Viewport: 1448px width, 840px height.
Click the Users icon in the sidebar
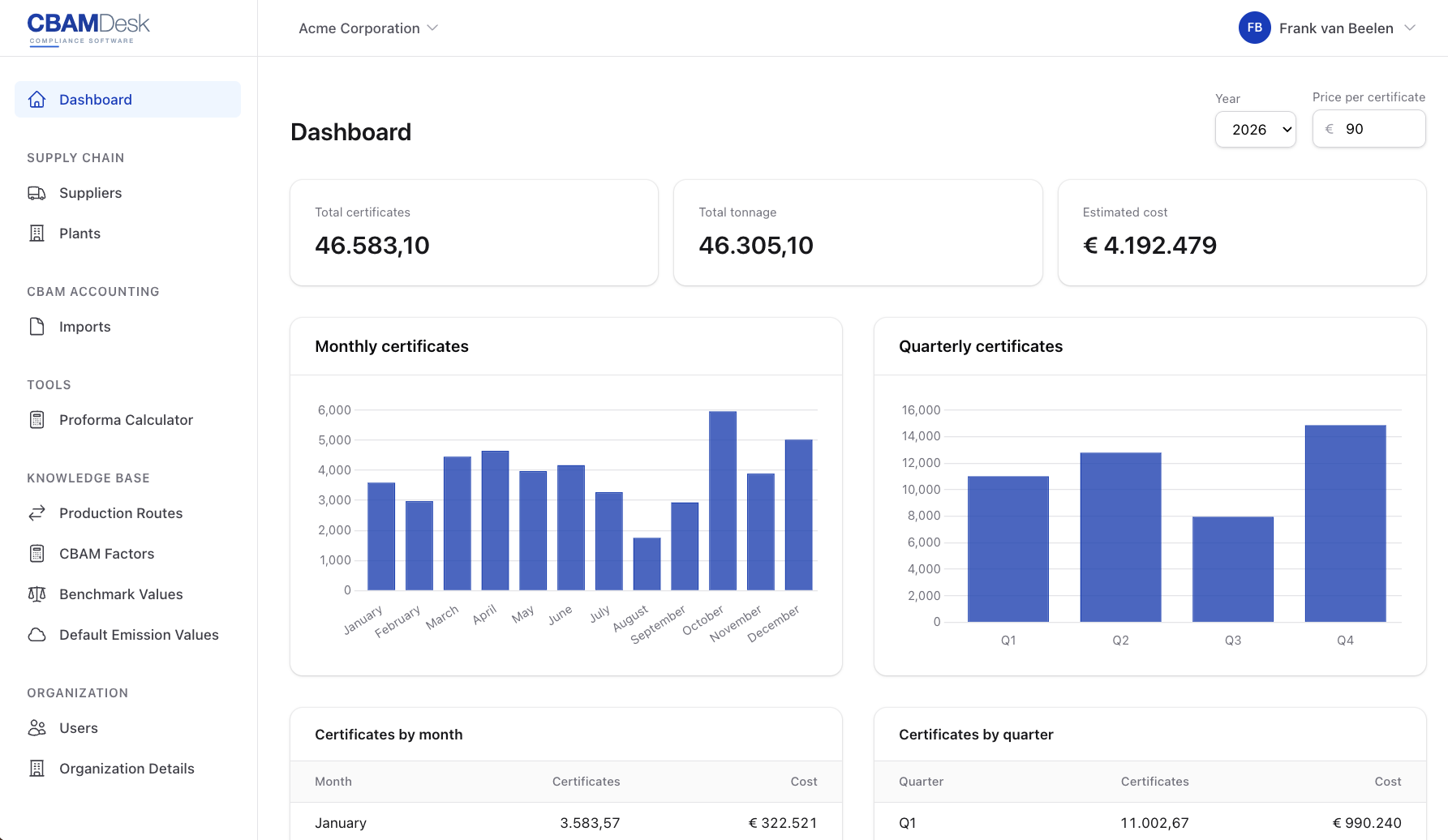tap(37, 727)
